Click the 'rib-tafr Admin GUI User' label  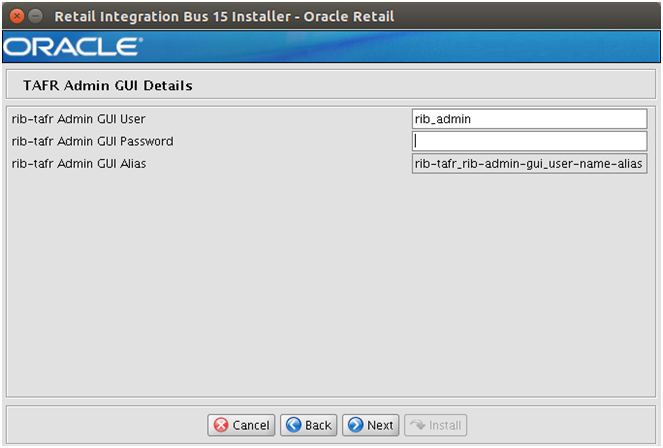click(79, 119)
